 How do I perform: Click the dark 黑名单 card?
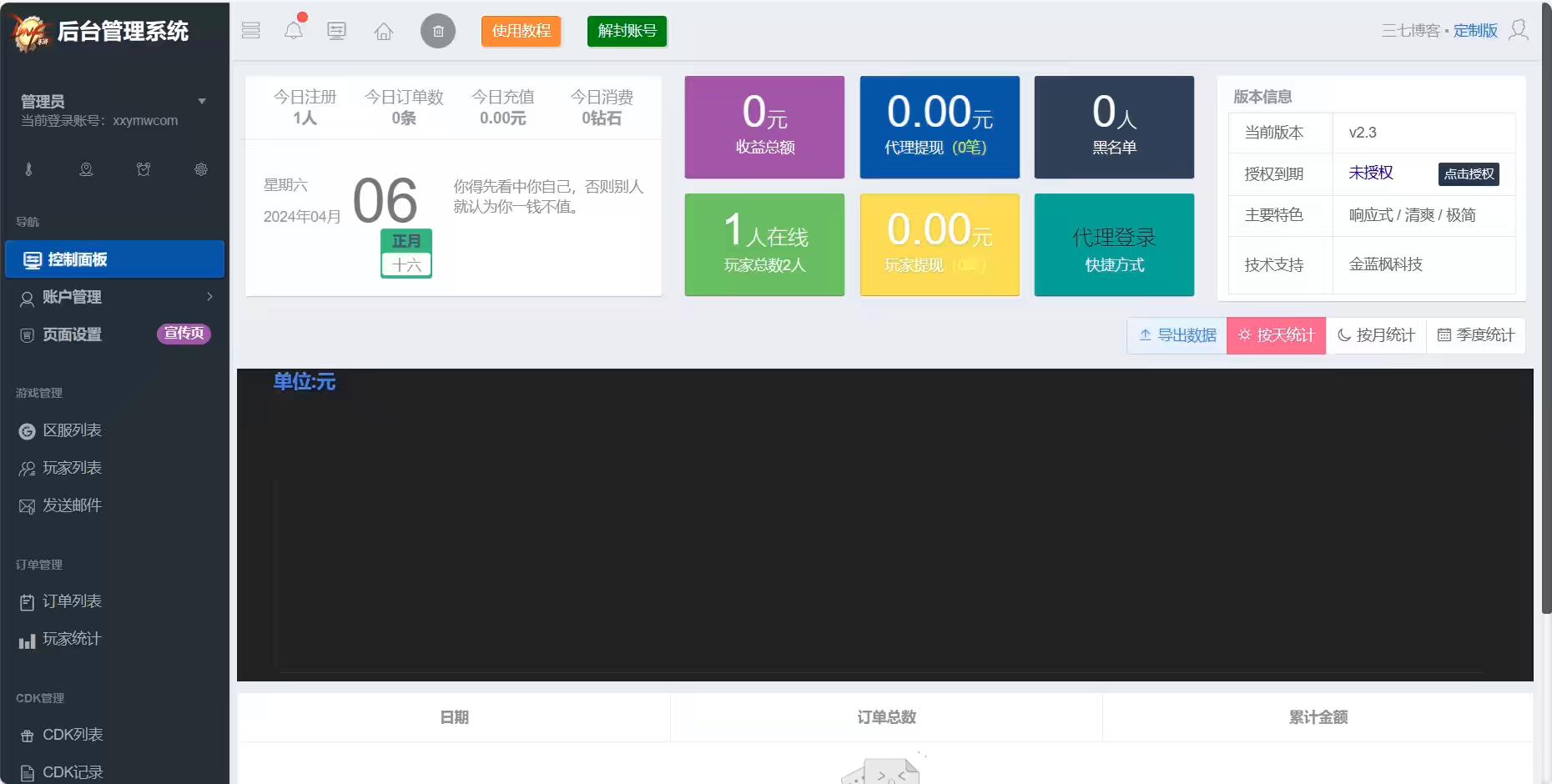pyautogui.click(x=1114, y=127)
